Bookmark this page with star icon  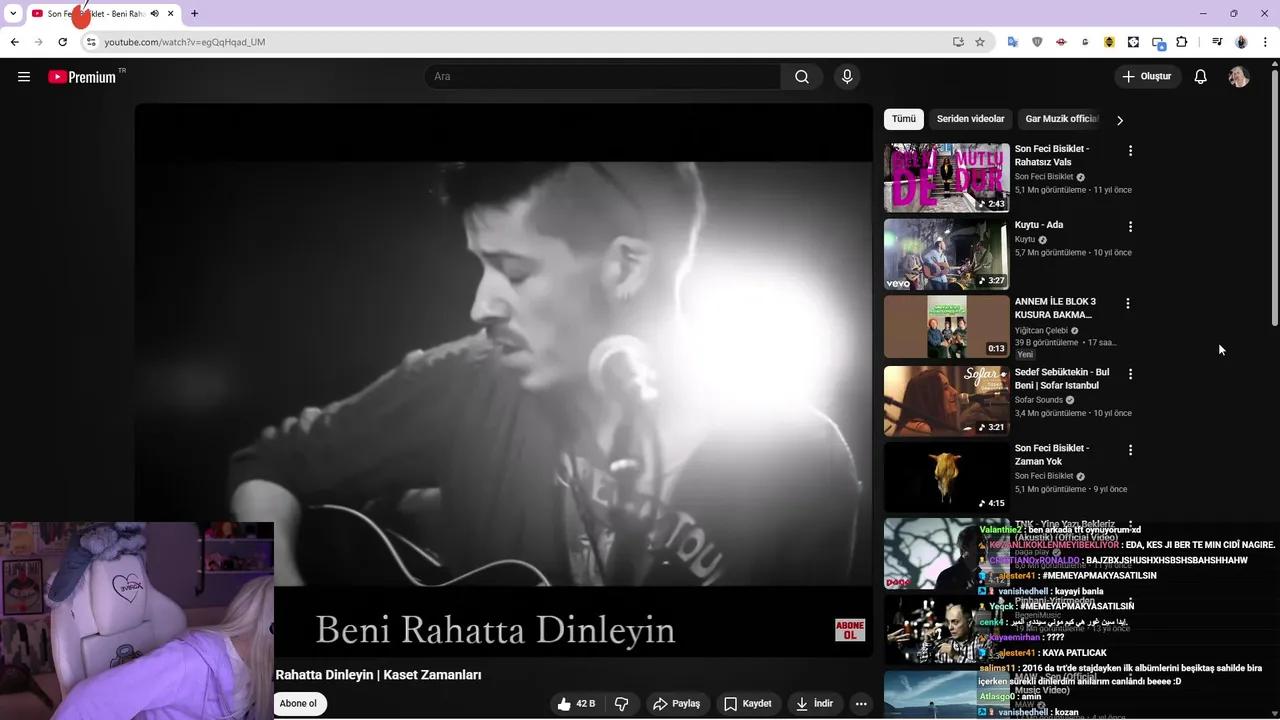coord(980,42)
